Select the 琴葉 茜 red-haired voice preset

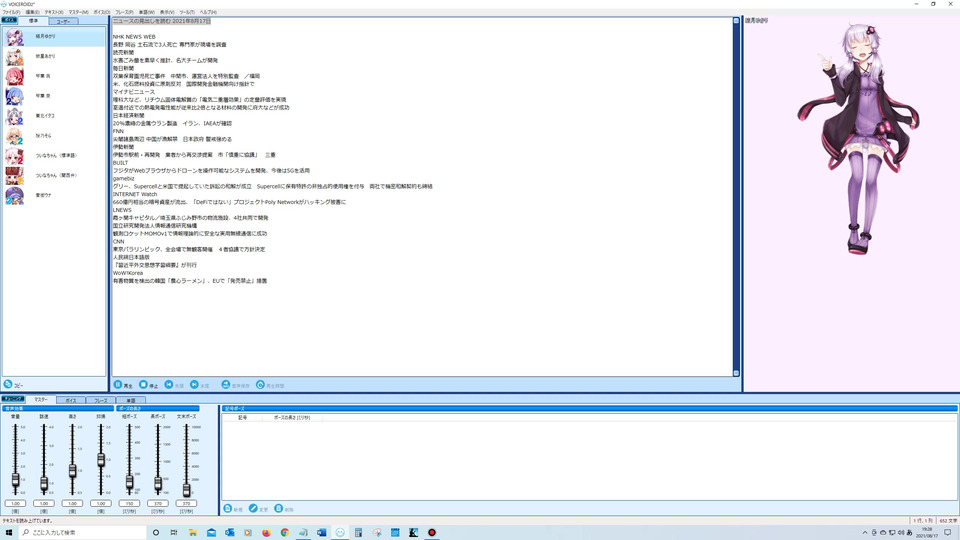pyautogui.click(x=54, y=76)
